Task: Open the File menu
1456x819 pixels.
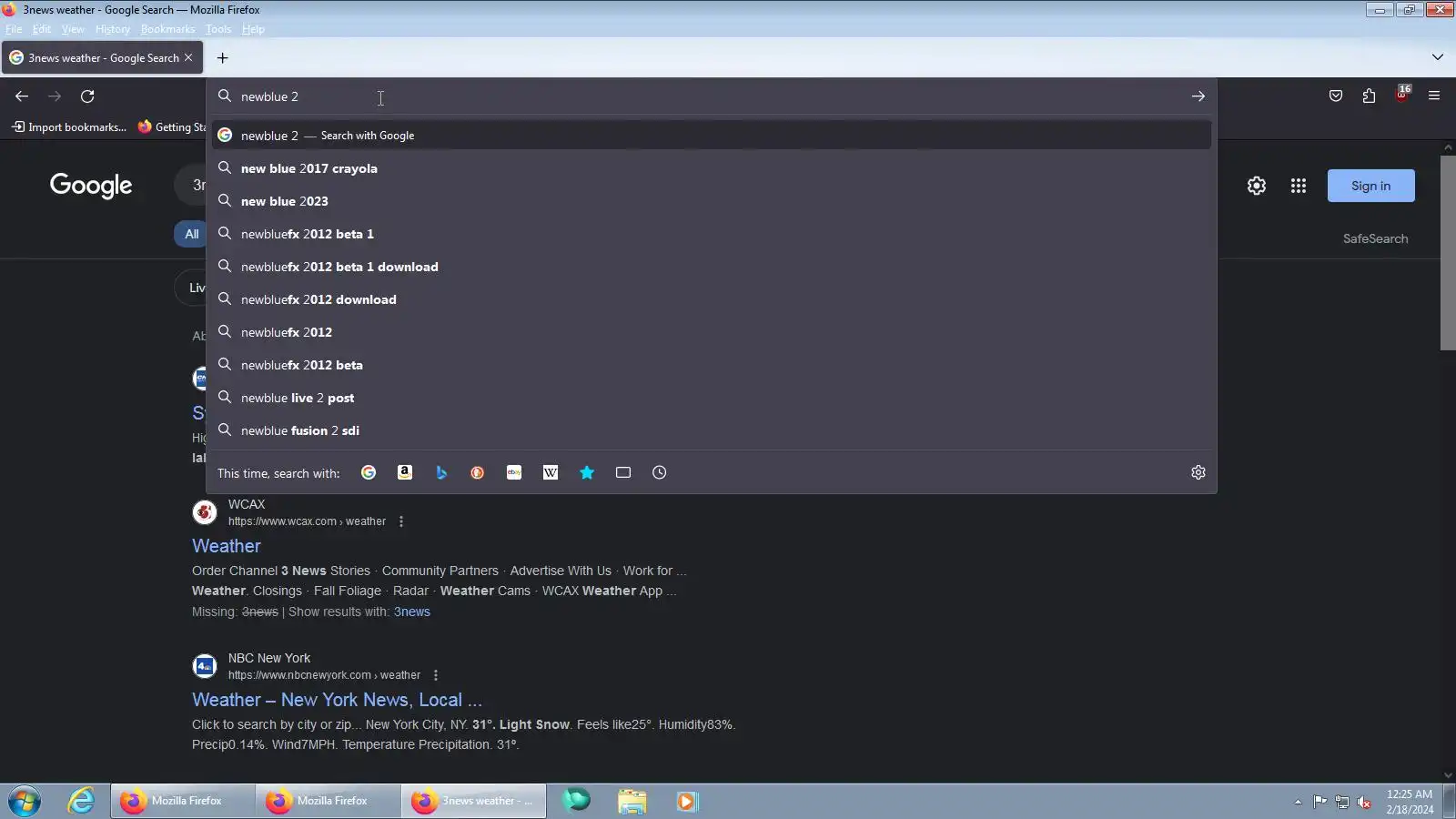Action: (14, 29)
